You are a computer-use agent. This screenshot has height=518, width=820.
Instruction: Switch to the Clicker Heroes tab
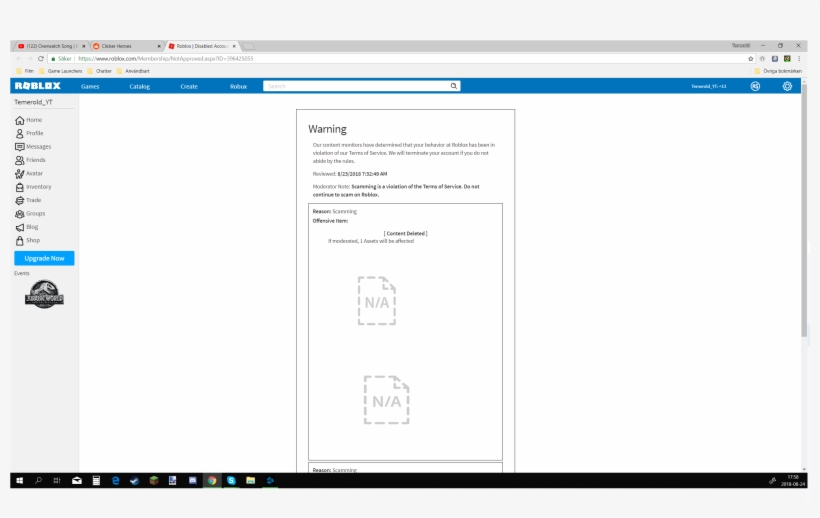[126, 46]
